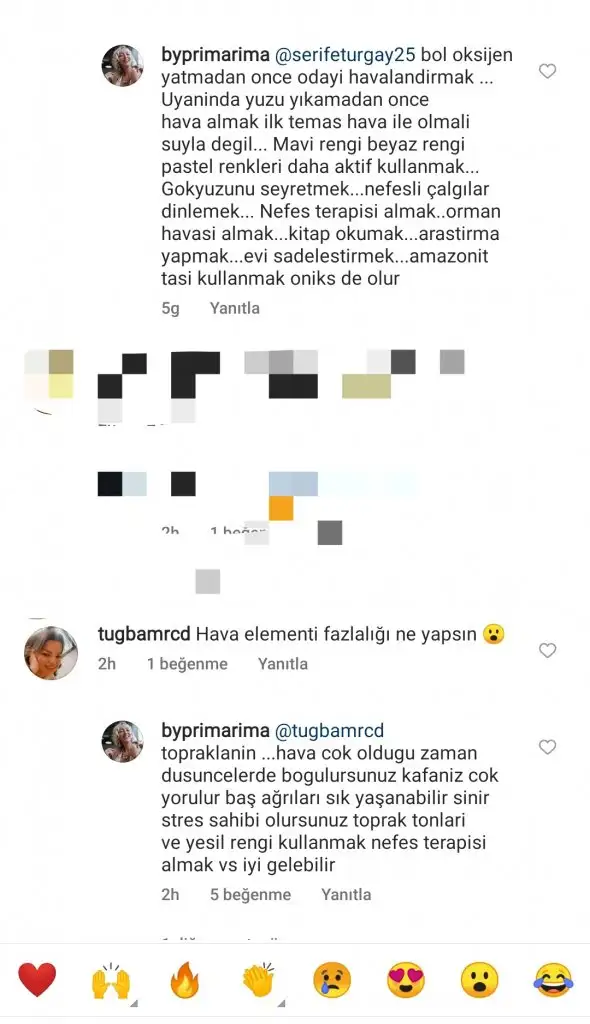Choose the laughing tears emoji

(553, 980)
